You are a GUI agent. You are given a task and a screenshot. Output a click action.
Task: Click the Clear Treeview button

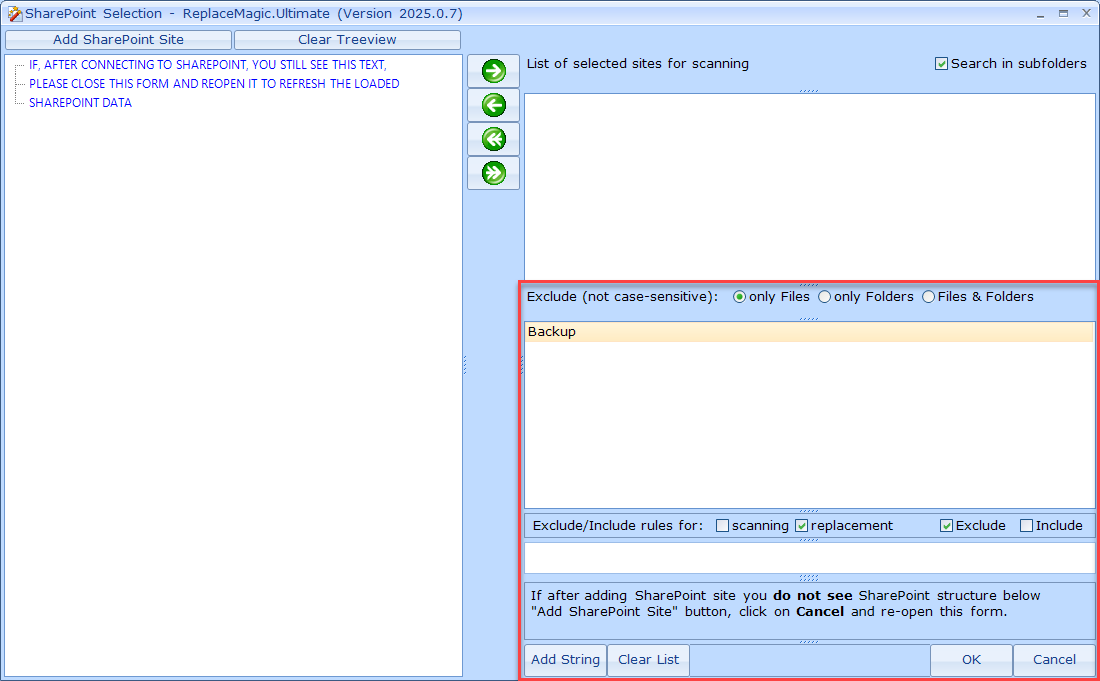(347, 40)
